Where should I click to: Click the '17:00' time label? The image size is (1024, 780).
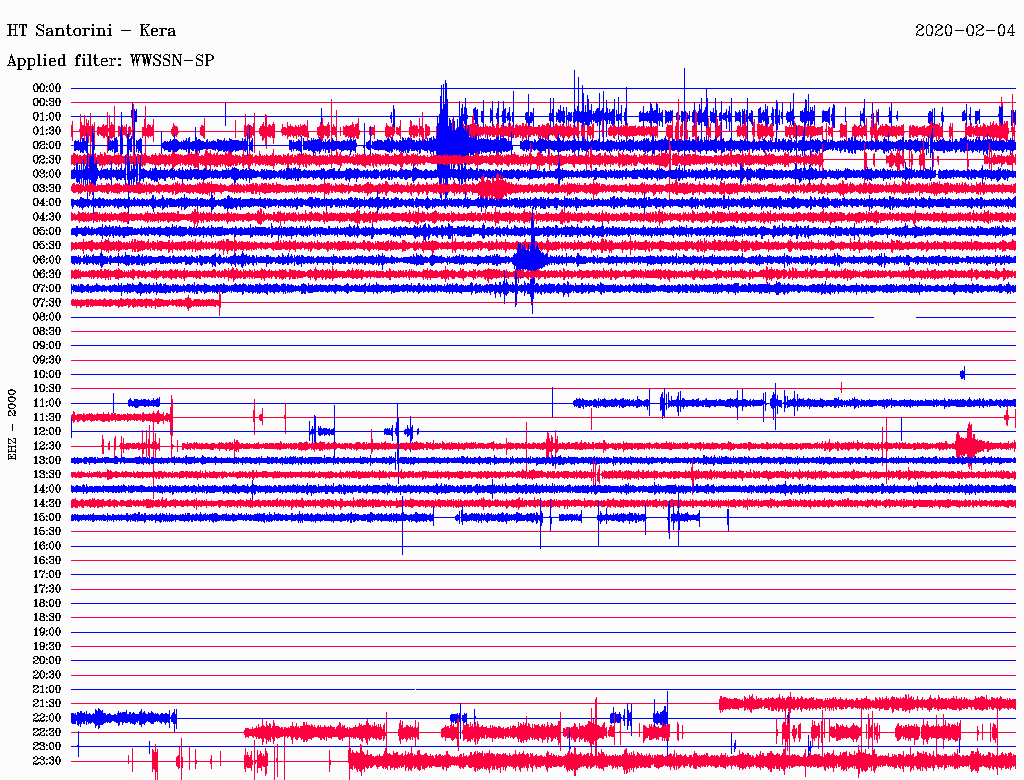[x=47, y=575]
